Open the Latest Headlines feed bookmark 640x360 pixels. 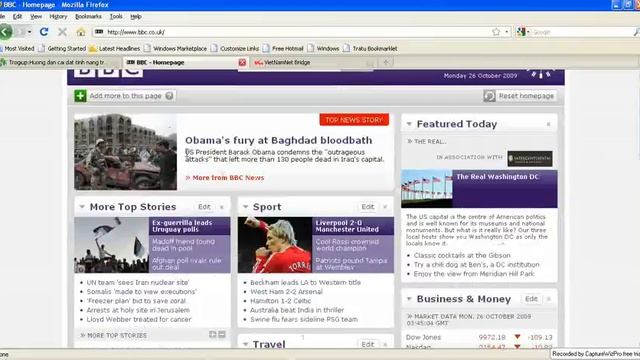coord(114,49)
